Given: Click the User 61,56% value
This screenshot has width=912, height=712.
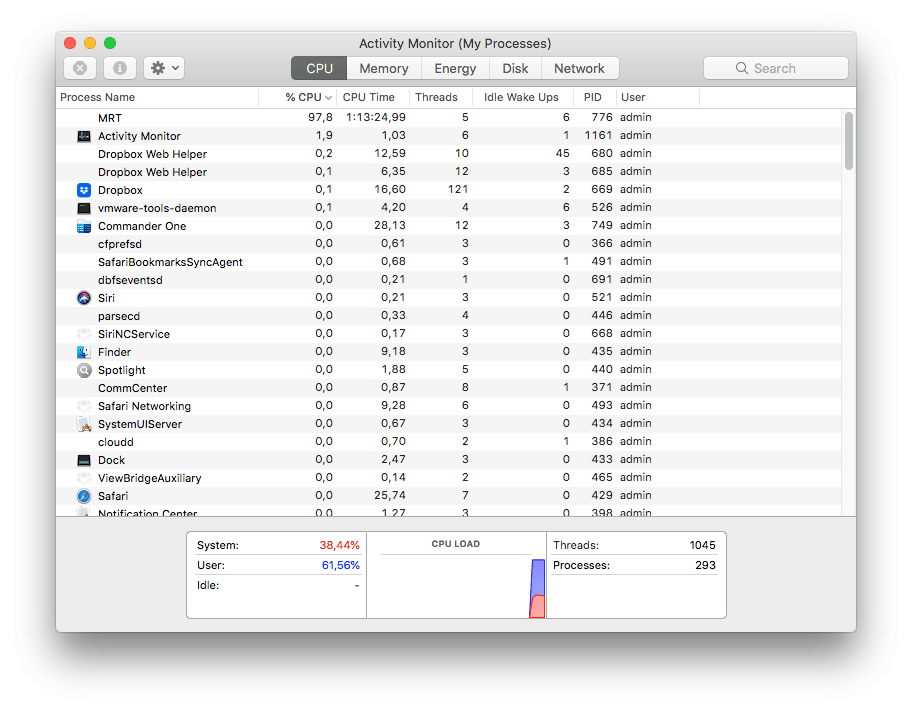Looking at the screenshot, I should (x=340, y=565).
